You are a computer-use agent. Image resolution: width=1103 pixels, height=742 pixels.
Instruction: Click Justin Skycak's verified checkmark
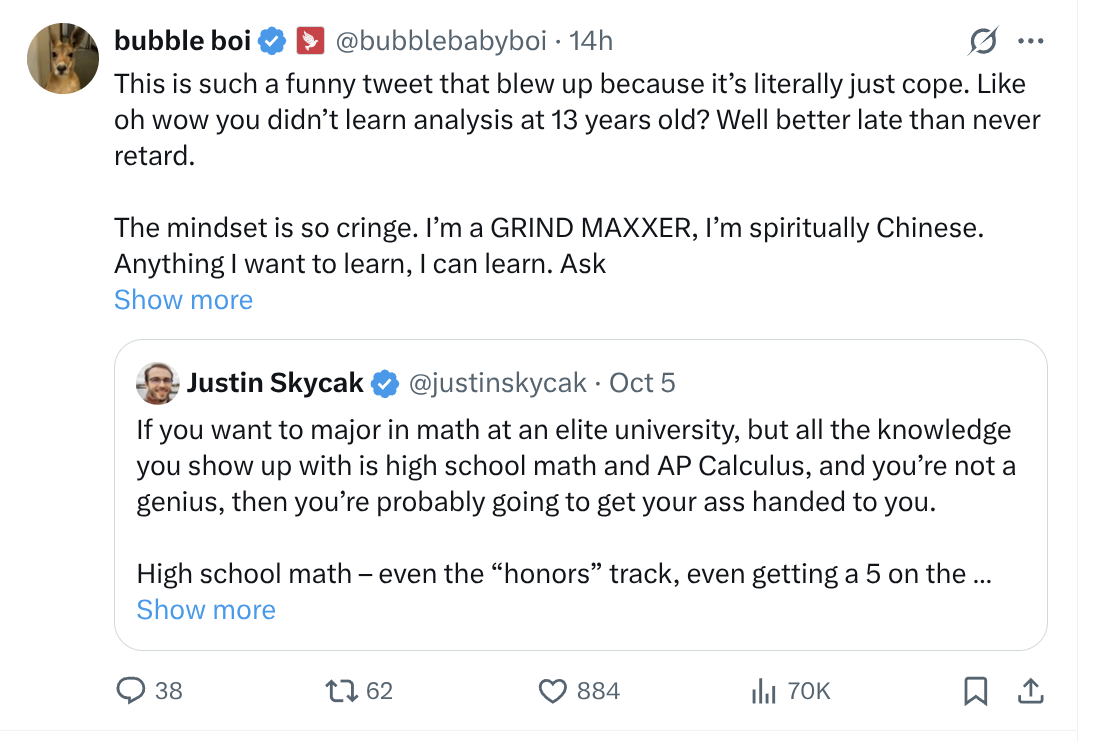(385, 383)
